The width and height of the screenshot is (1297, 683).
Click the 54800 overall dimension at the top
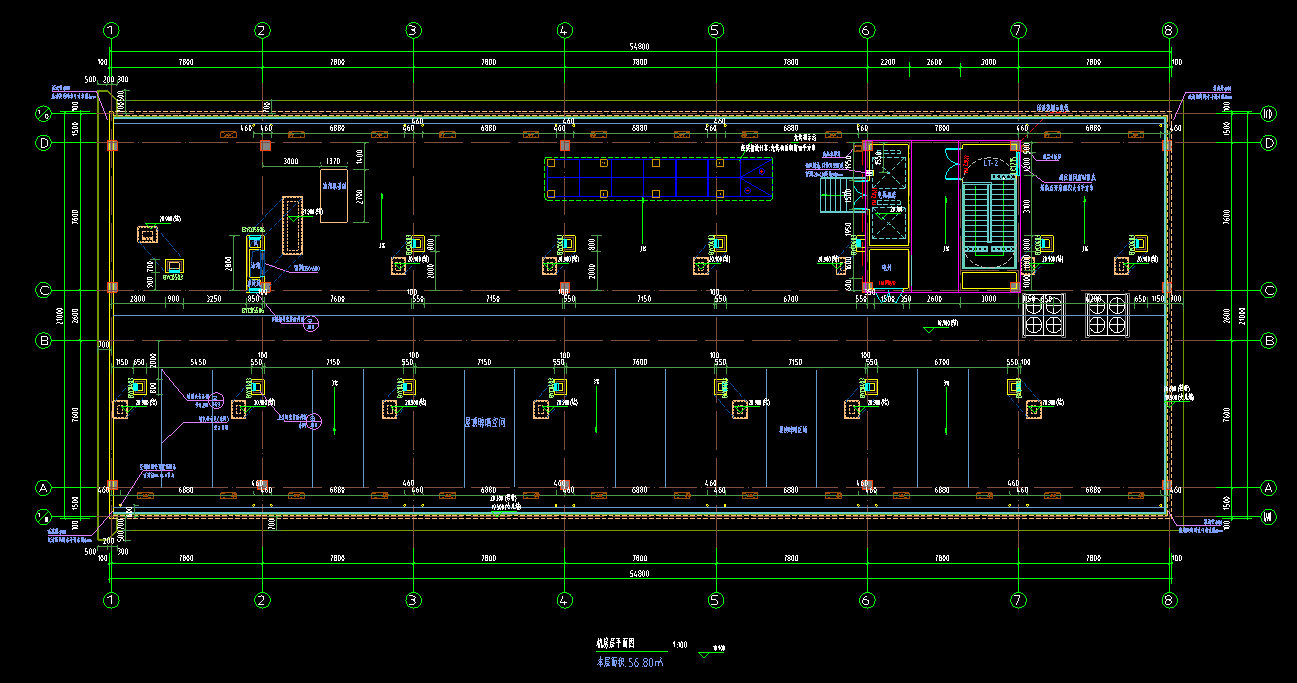638,47
